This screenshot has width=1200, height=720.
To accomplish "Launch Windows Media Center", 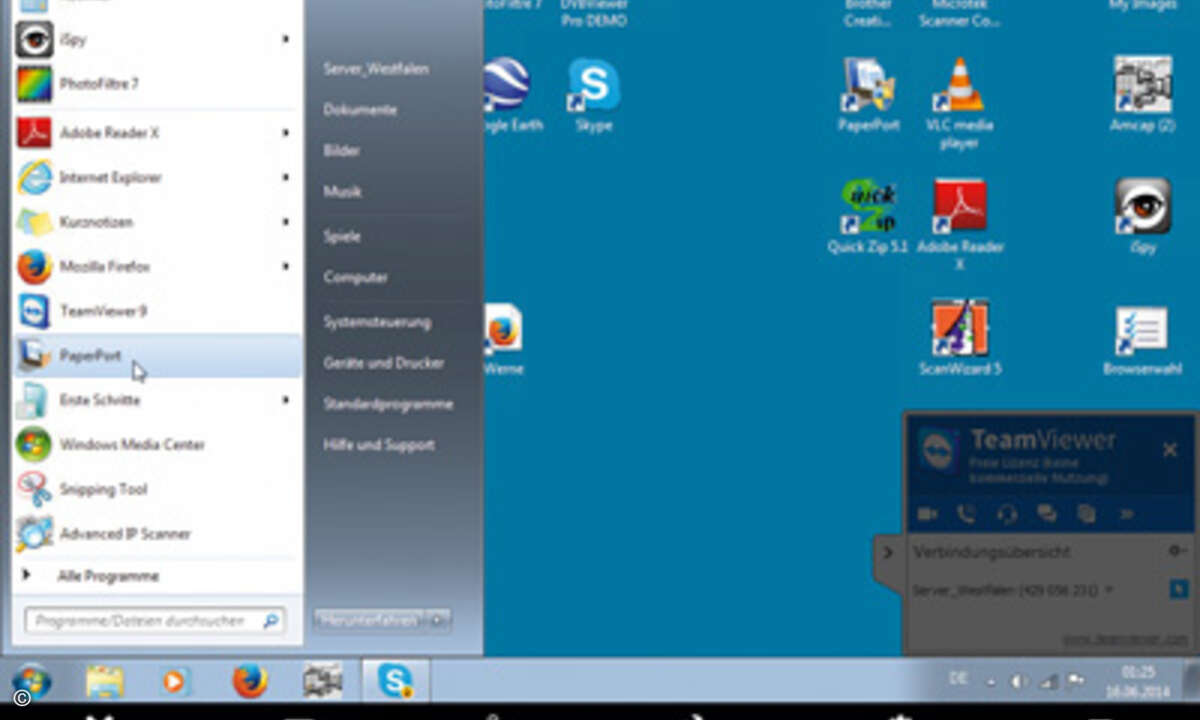I will pos(155,444).
